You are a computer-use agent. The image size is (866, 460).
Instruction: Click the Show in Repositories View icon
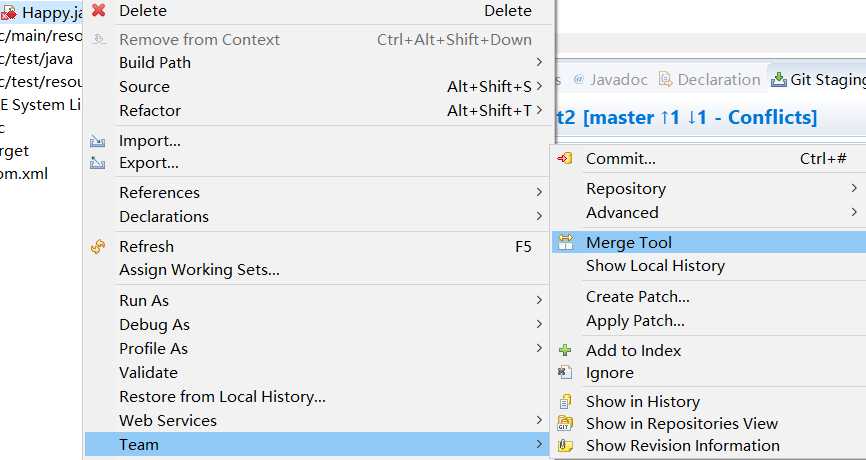click(x=565, y=424)
